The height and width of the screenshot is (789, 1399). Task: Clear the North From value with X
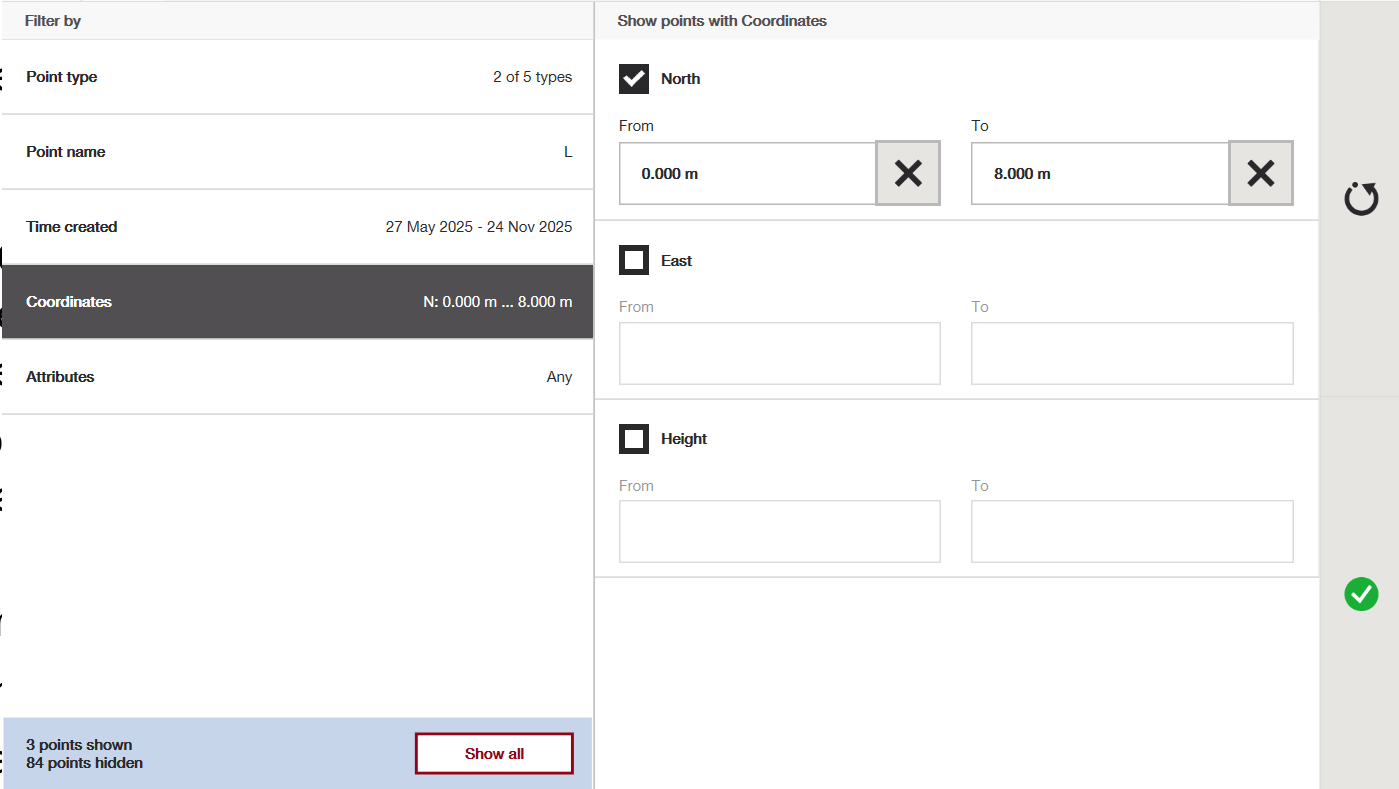point(908,174)
